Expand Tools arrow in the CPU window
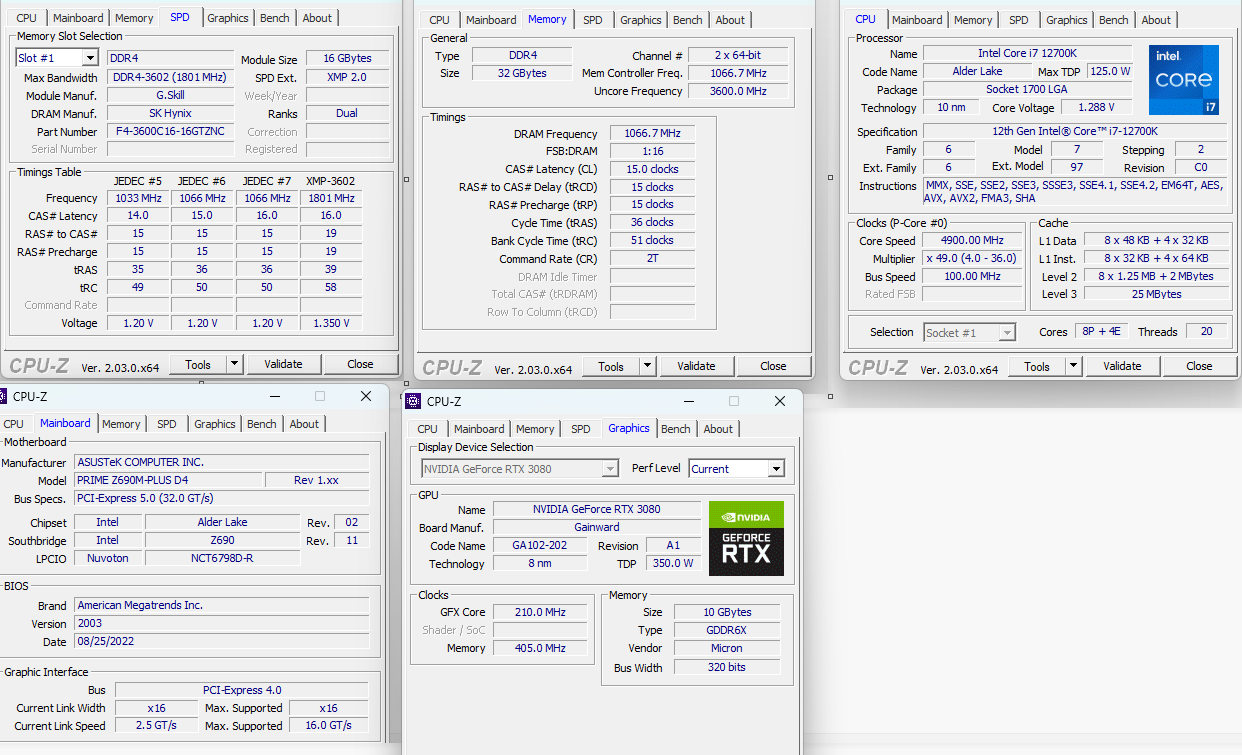 1074,366
